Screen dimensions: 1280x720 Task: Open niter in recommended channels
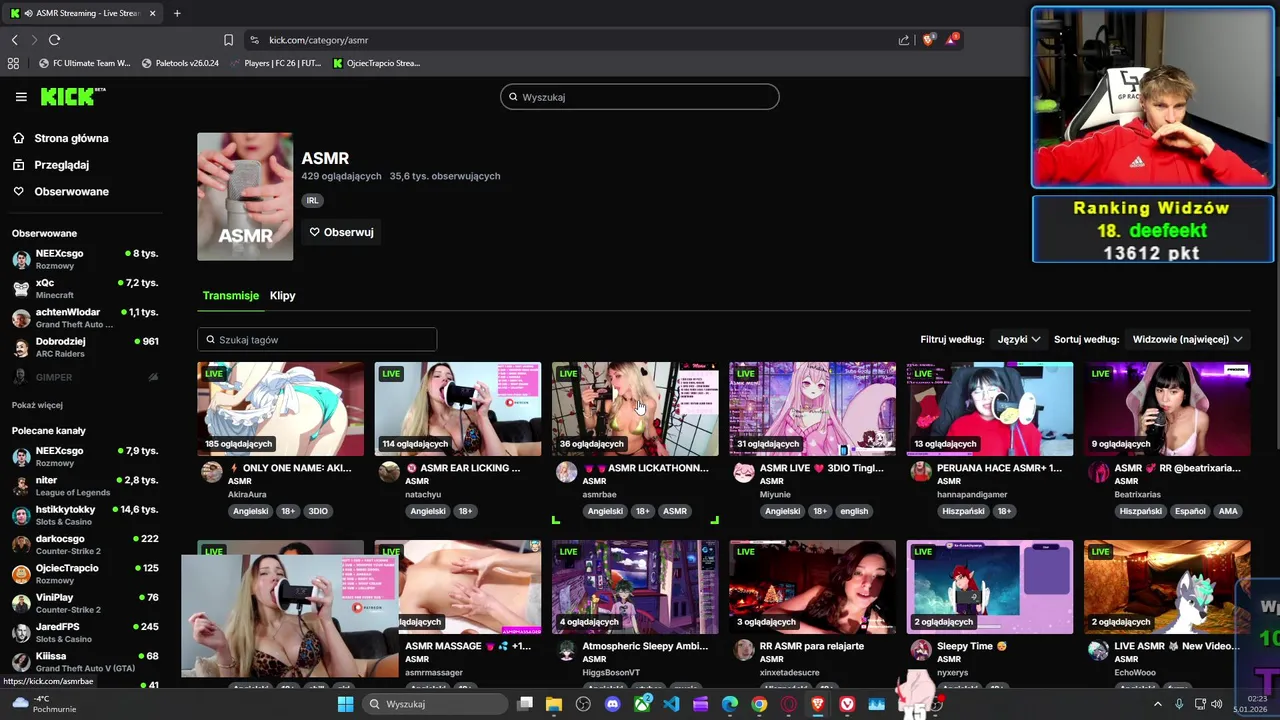[85, 486]
